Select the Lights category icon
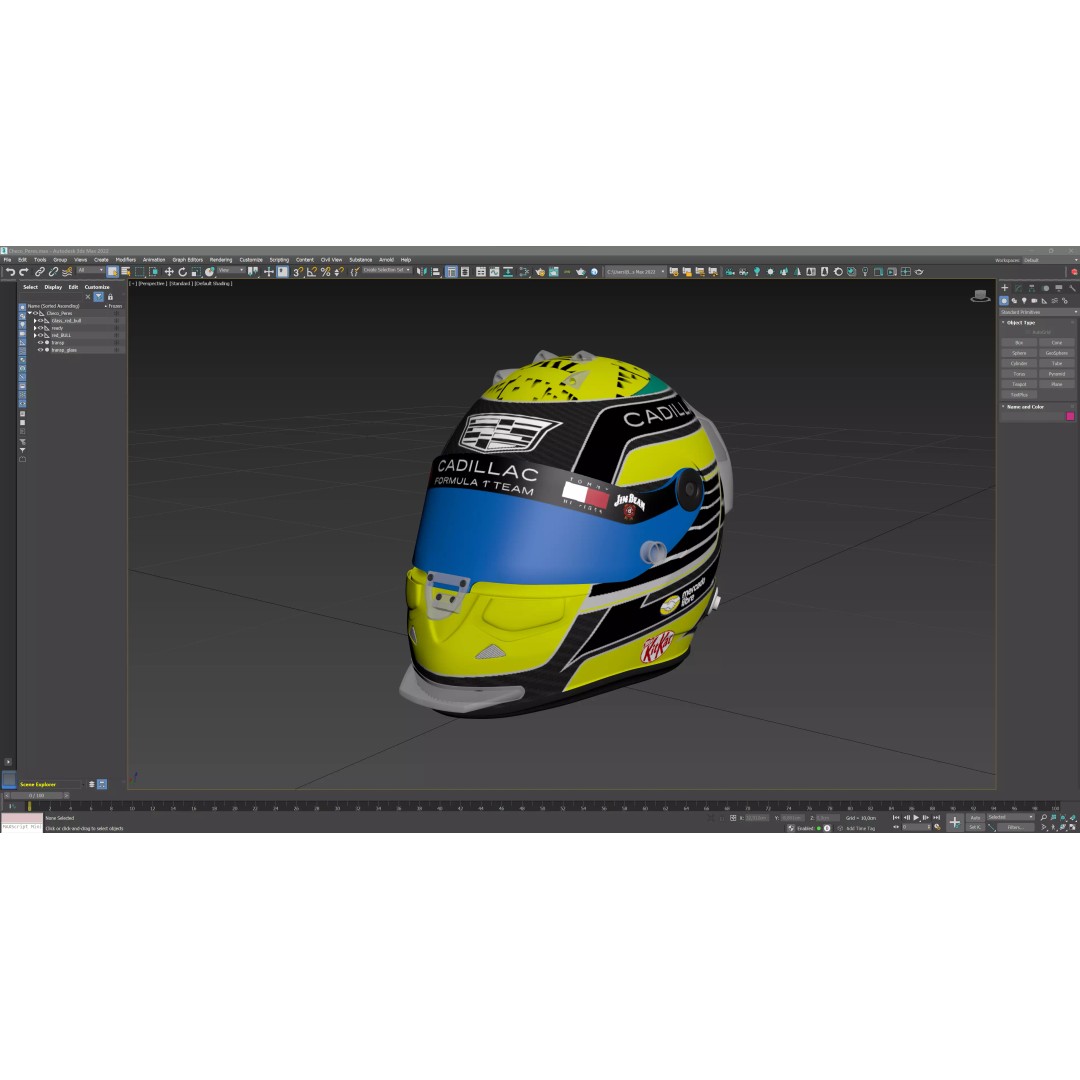 point(1024,301)
